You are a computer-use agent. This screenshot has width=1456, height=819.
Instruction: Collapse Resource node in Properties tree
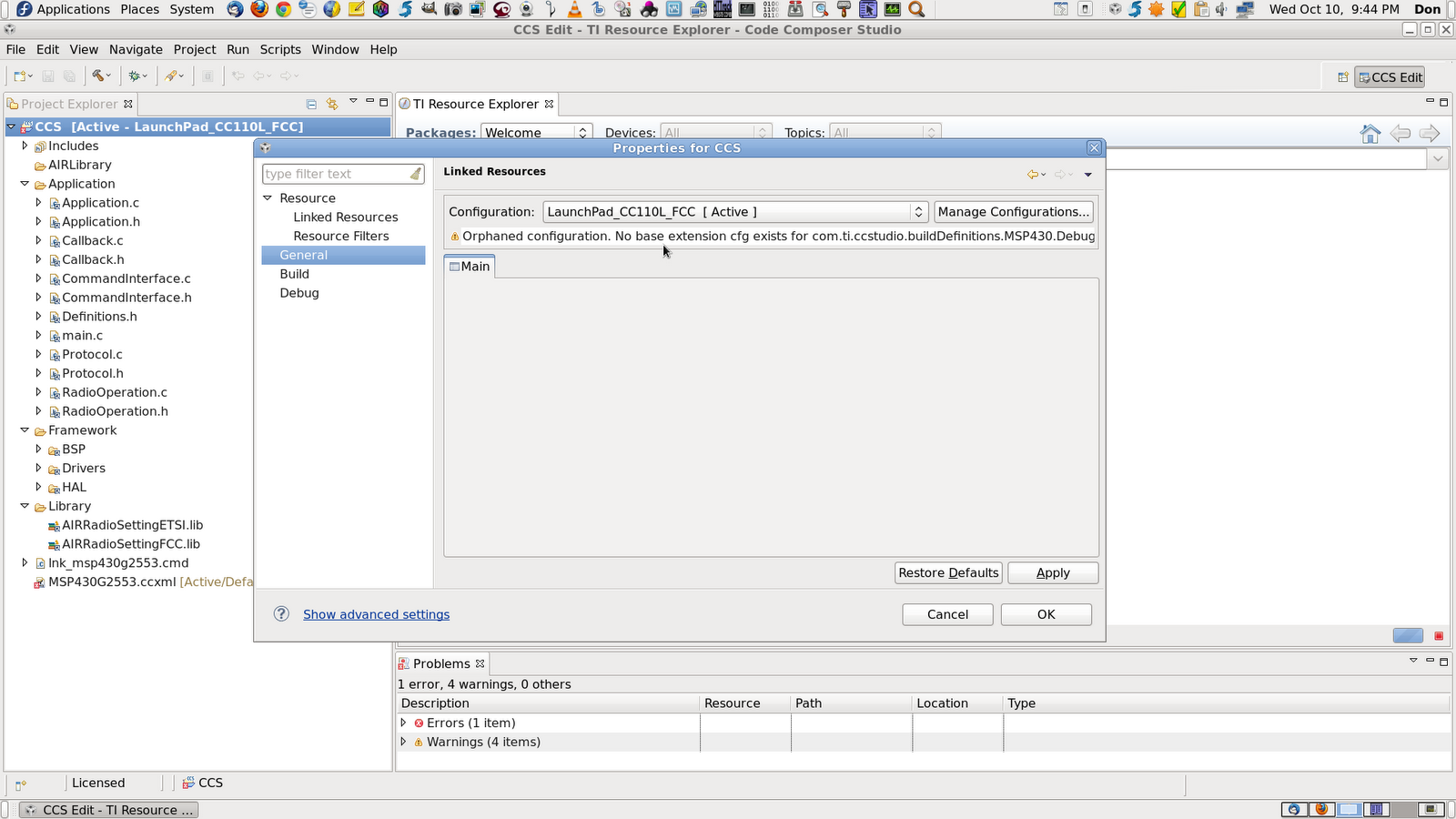click(268, 198)
